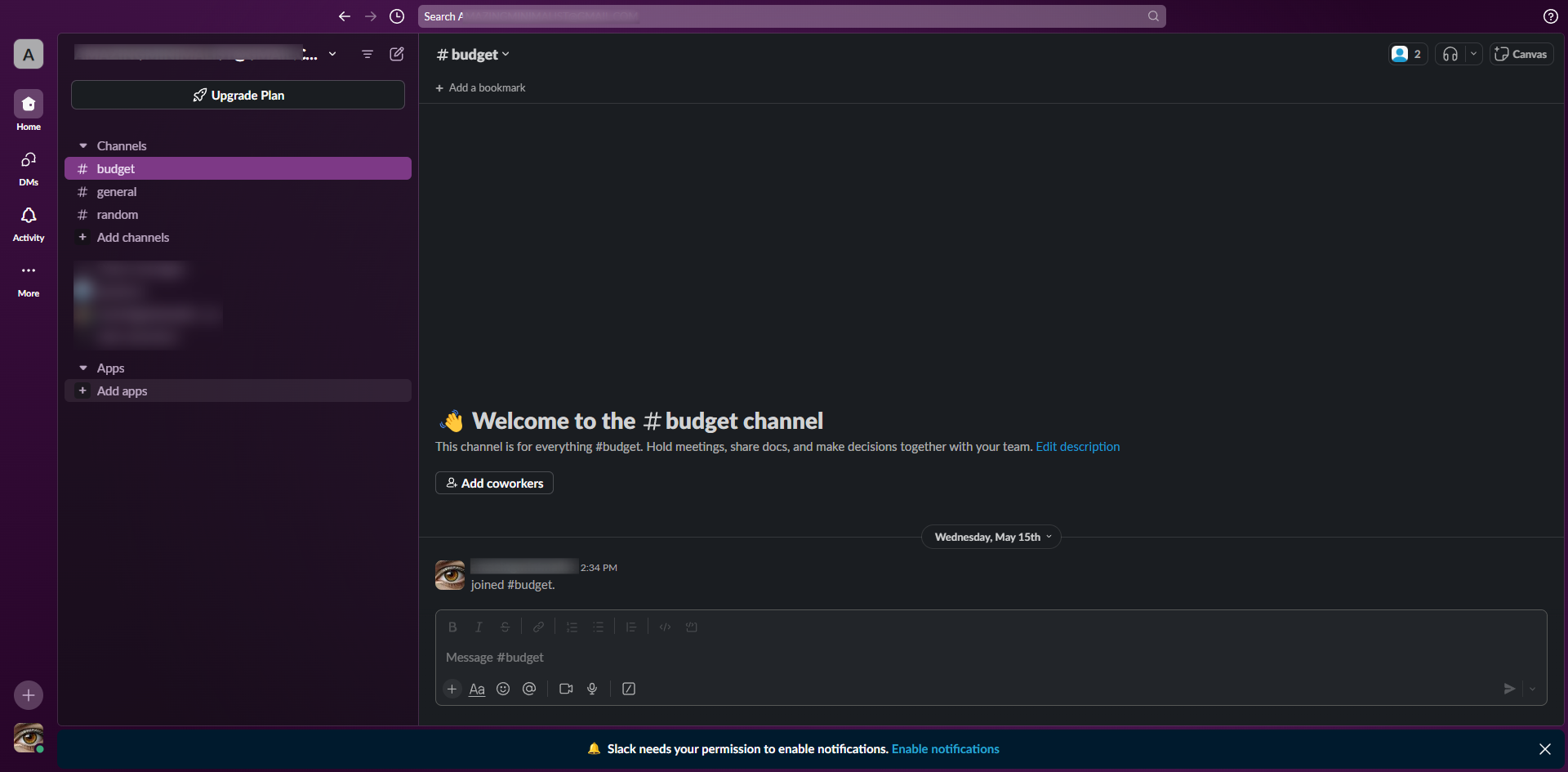The width and height of the screenshot is (1568, 772).
Task: Click the Message #budget input field
Action: click(991, 658)
